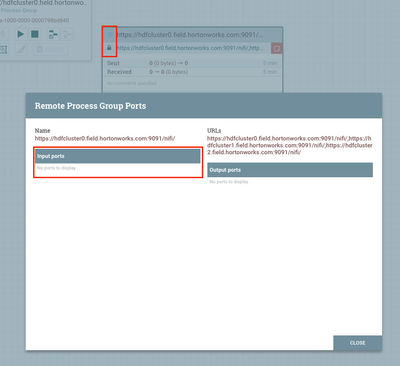Click the Output ports header

pos(290,170)
